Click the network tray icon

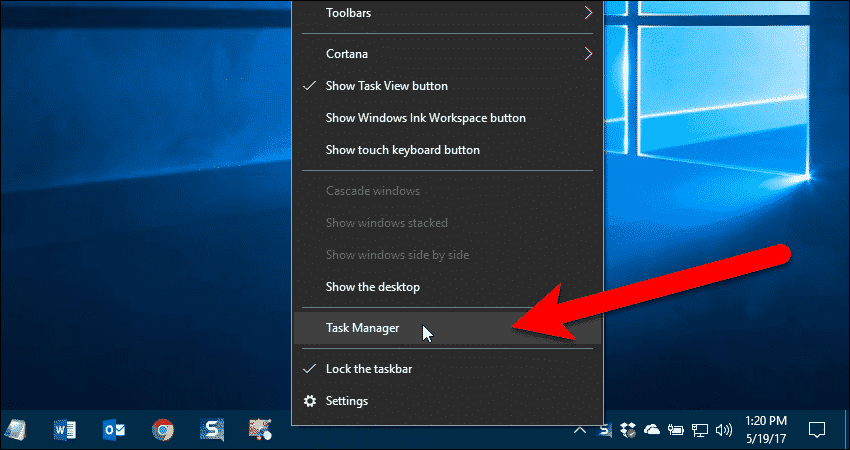pos(699,430)
